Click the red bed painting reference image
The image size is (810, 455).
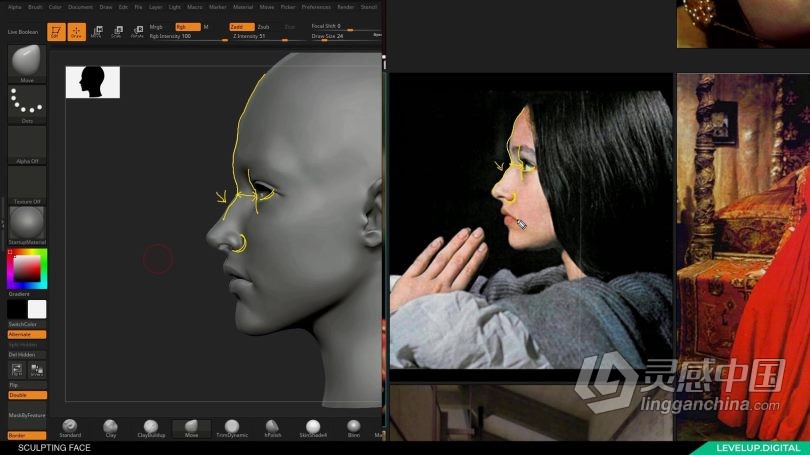[743, 257]
